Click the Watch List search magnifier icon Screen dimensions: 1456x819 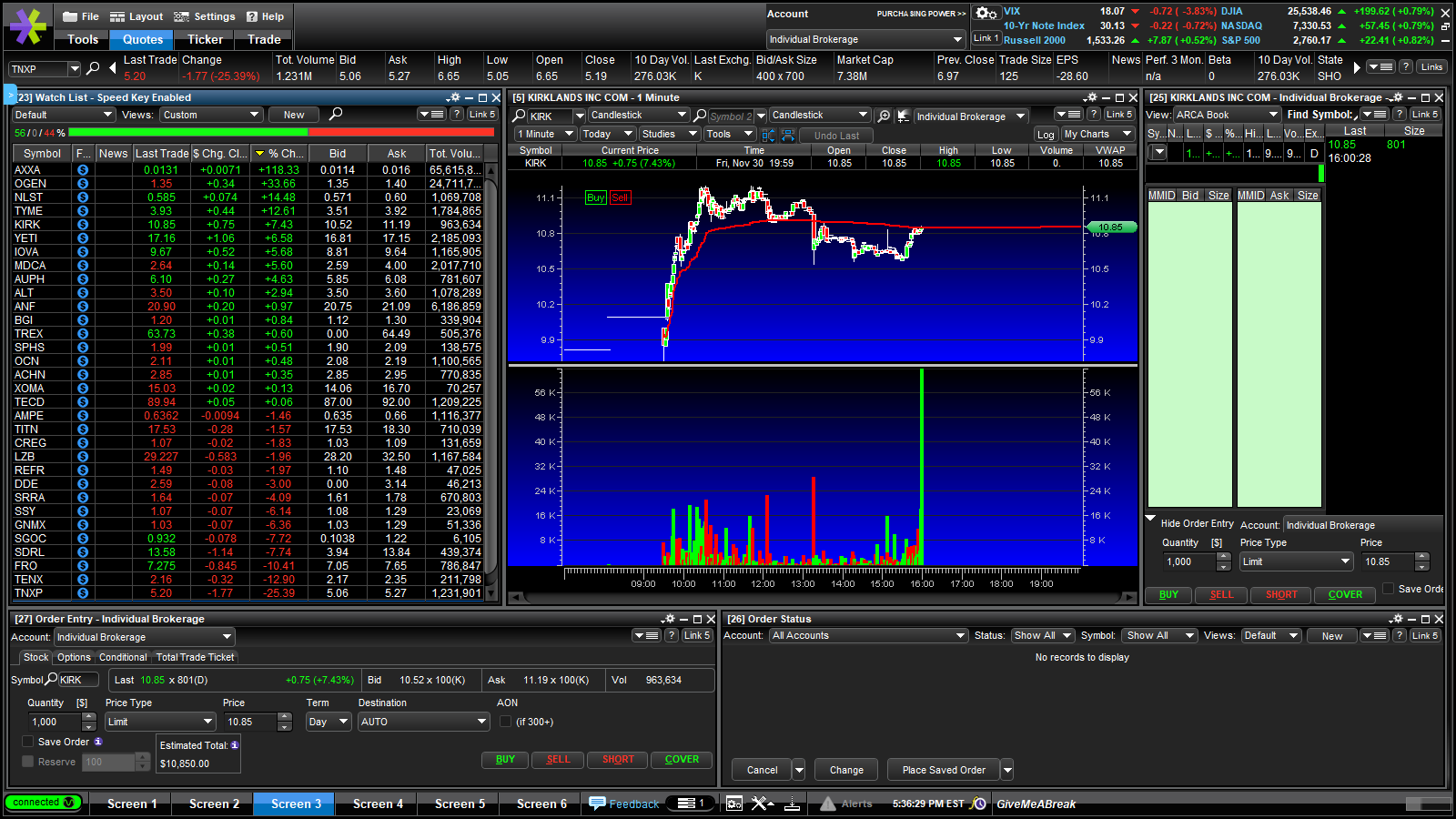tap(336, 114)
